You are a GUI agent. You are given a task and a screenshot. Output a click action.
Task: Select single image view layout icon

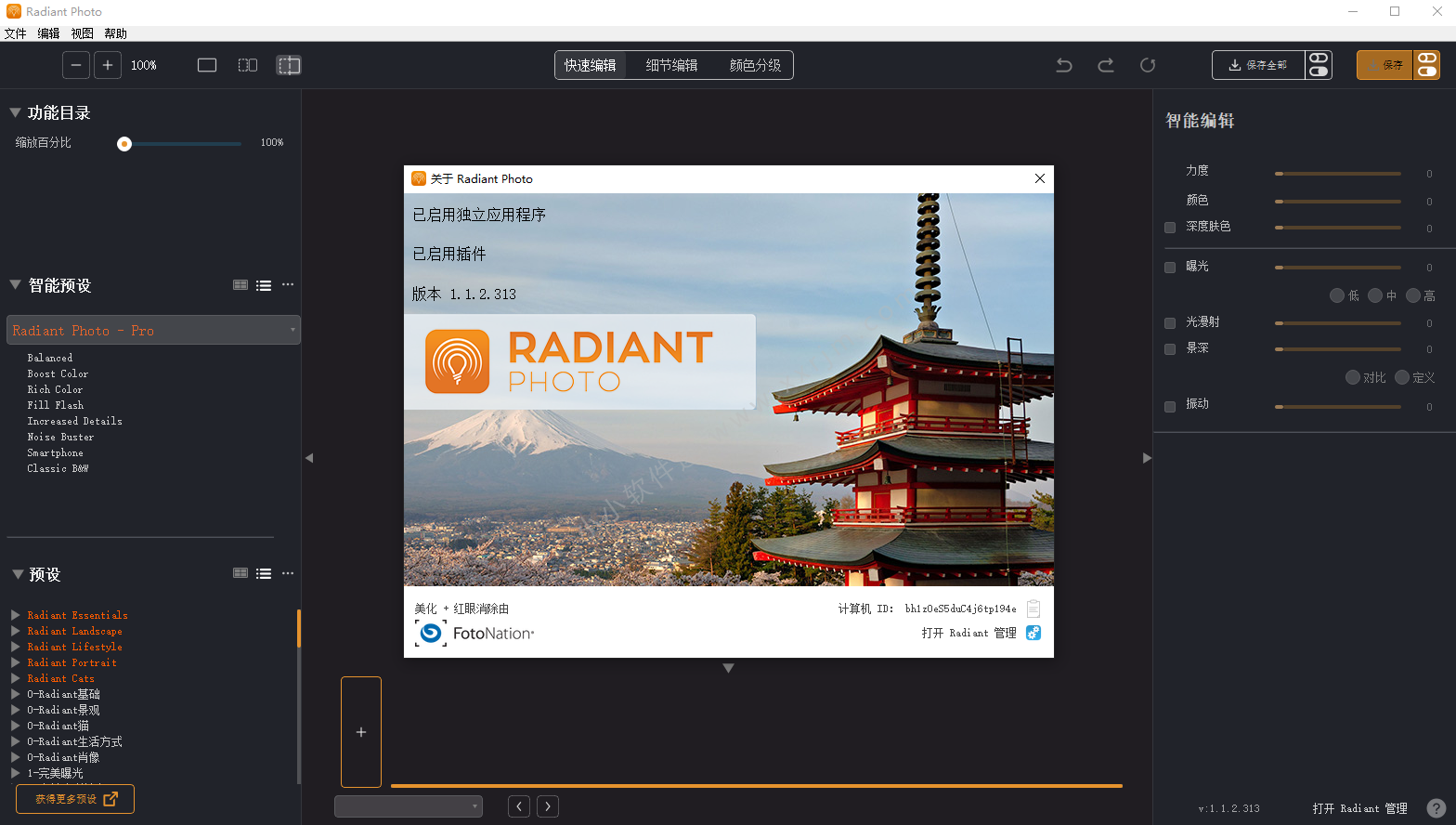207,65
